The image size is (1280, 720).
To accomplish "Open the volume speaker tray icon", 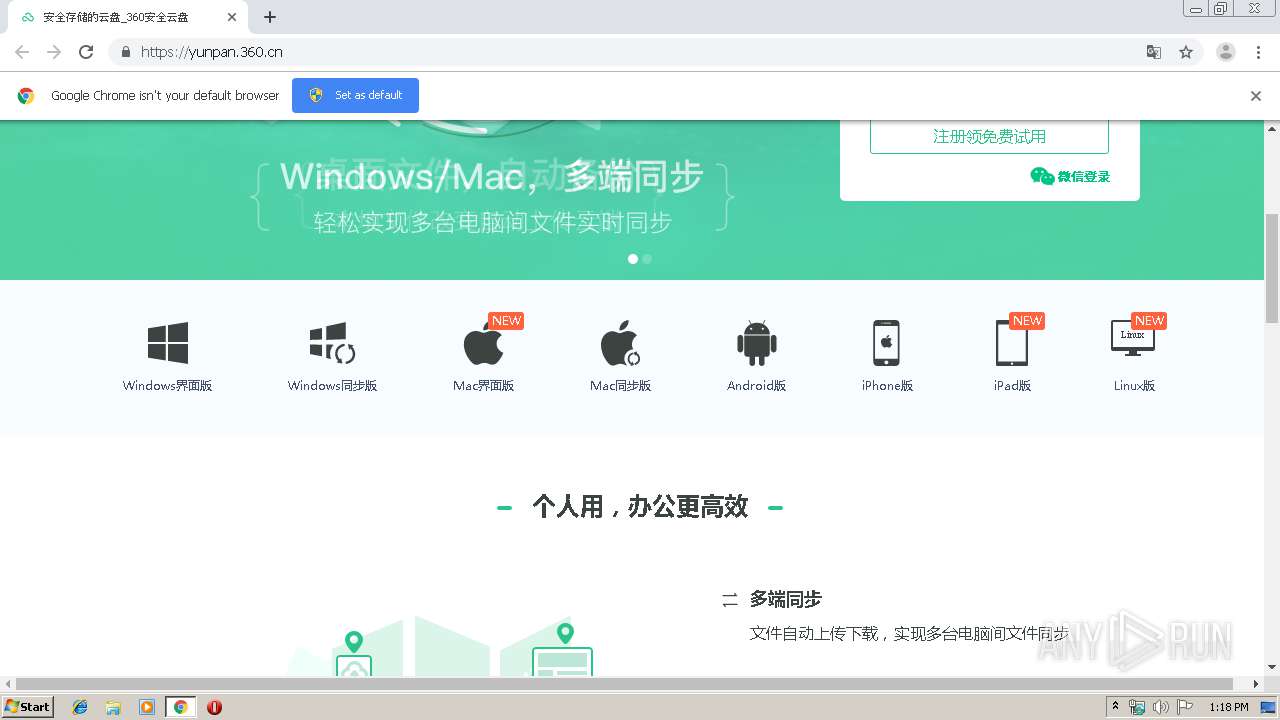I will pos(1161,707).
